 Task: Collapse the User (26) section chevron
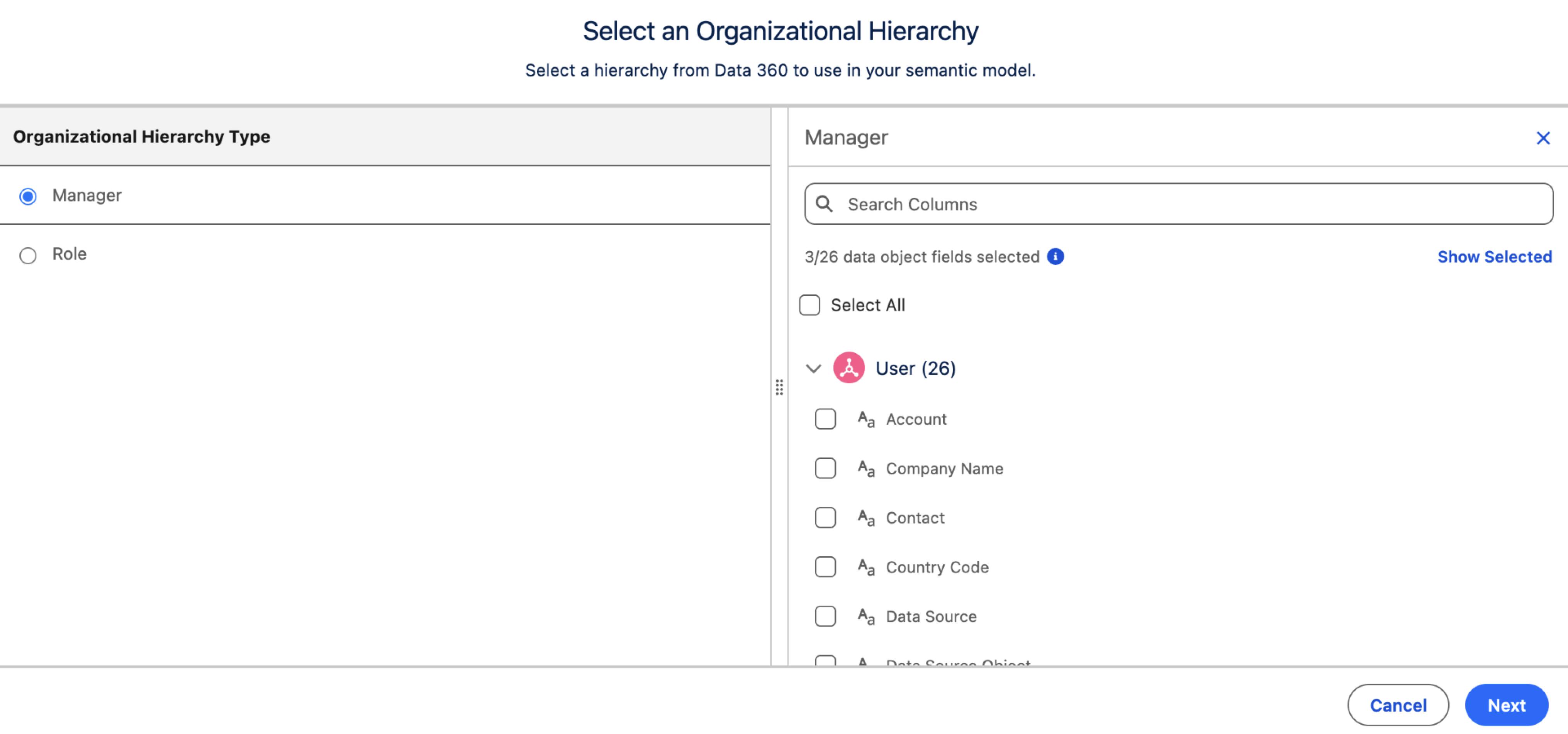point(813,368)
